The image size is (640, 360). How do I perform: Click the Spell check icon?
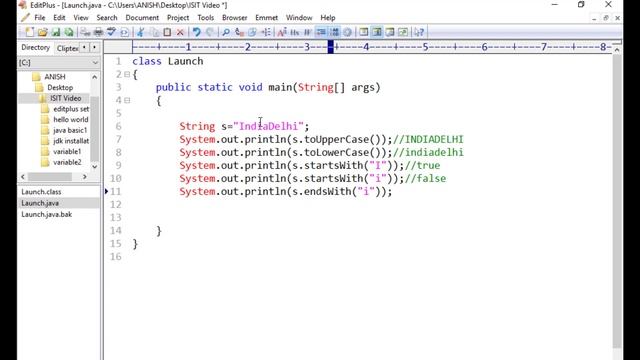coord(111,32)
